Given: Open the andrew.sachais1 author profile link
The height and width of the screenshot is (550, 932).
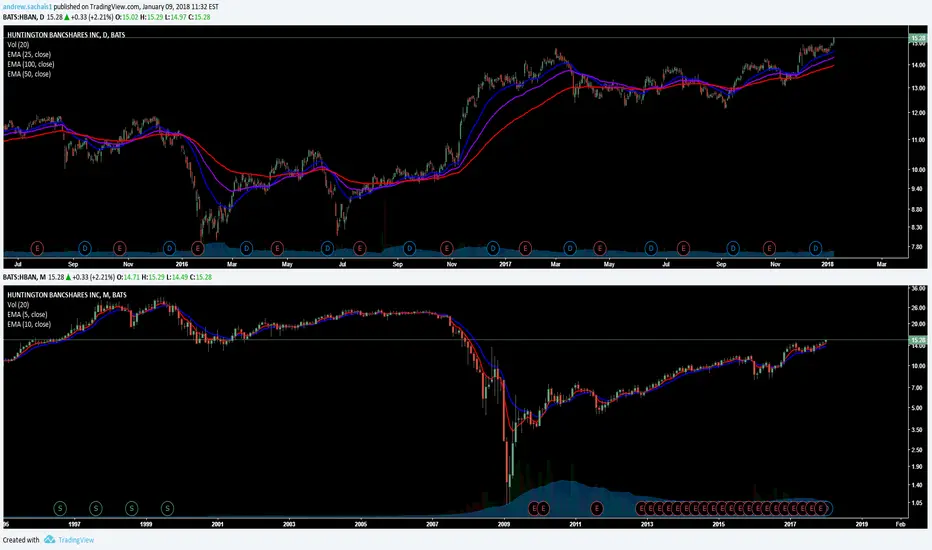Looking at the screenshot, I should pos(27,7).
